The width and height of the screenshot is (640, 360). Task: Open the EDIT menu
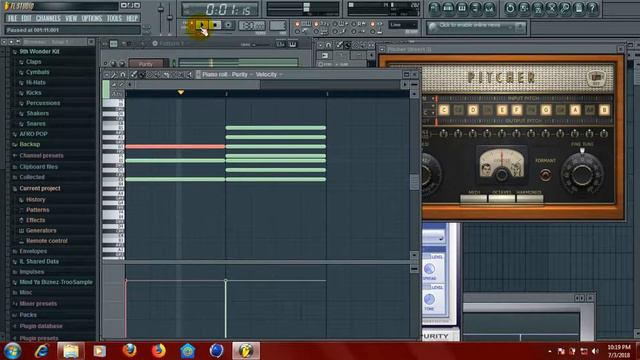click(x=27, y=18)
